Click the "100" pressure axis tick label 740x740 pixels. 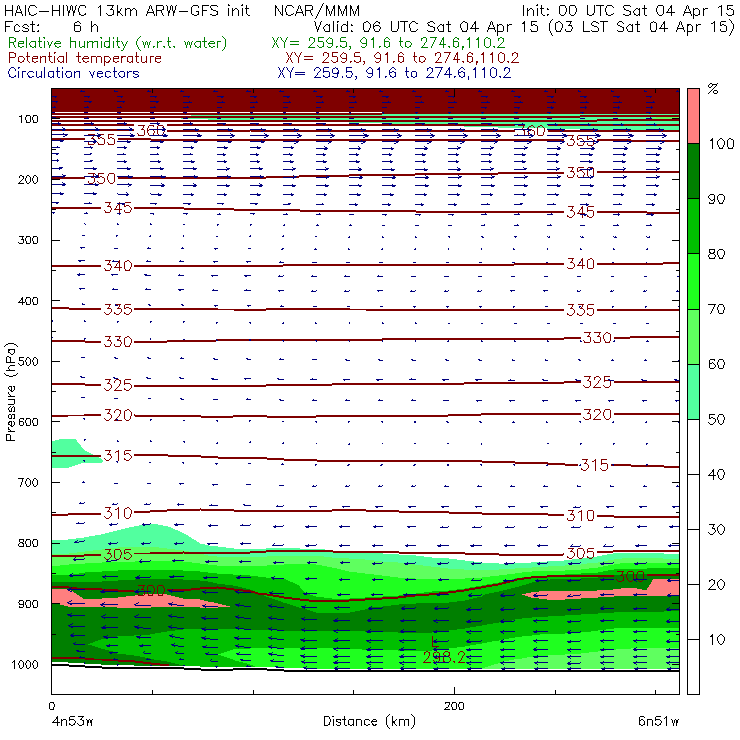[x=28, y=119]
